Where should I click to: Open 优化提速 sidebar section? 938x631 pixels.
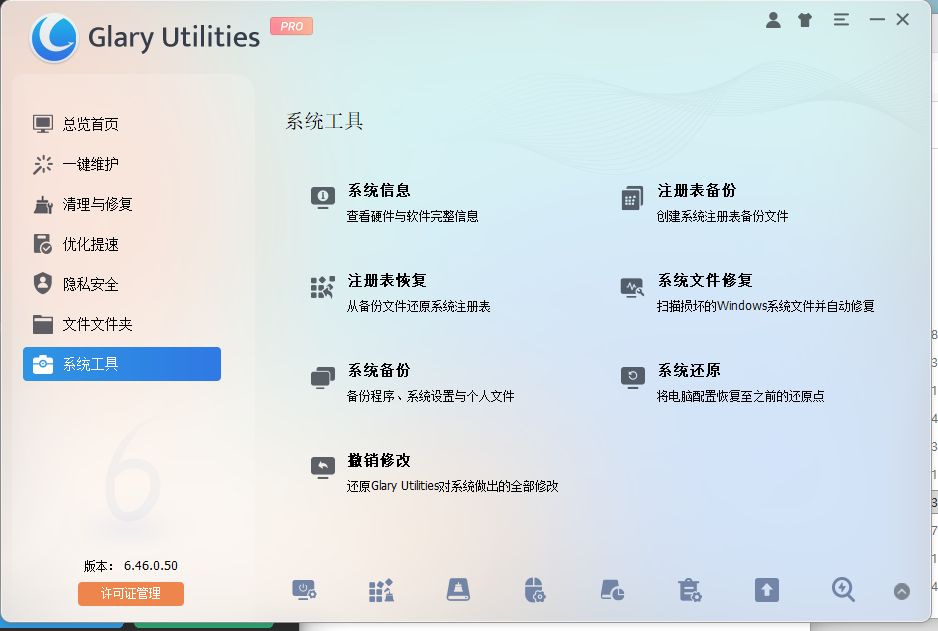[122, 244]
